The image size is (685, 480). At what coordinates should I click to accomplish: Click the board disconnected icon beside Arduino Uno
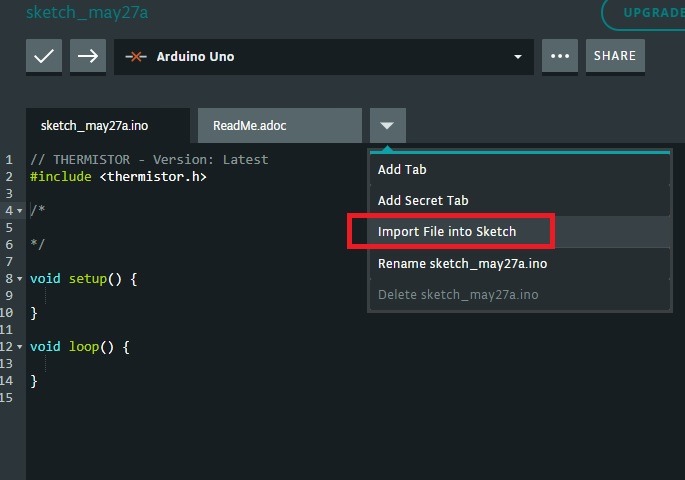(x=136, y=57)
